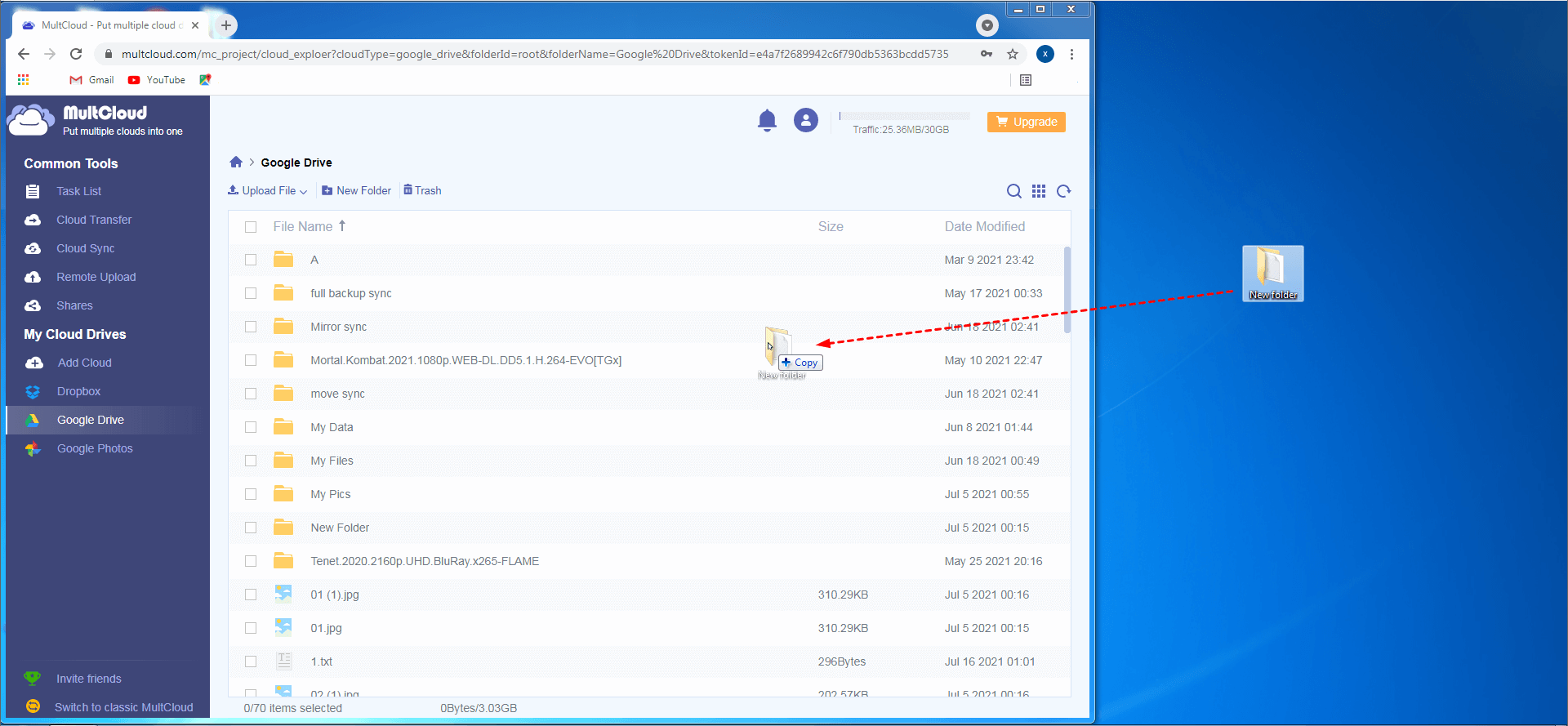Open the Task List icon
The width and height of the screenshot is (1568, 726).
(x=33, y=192)
